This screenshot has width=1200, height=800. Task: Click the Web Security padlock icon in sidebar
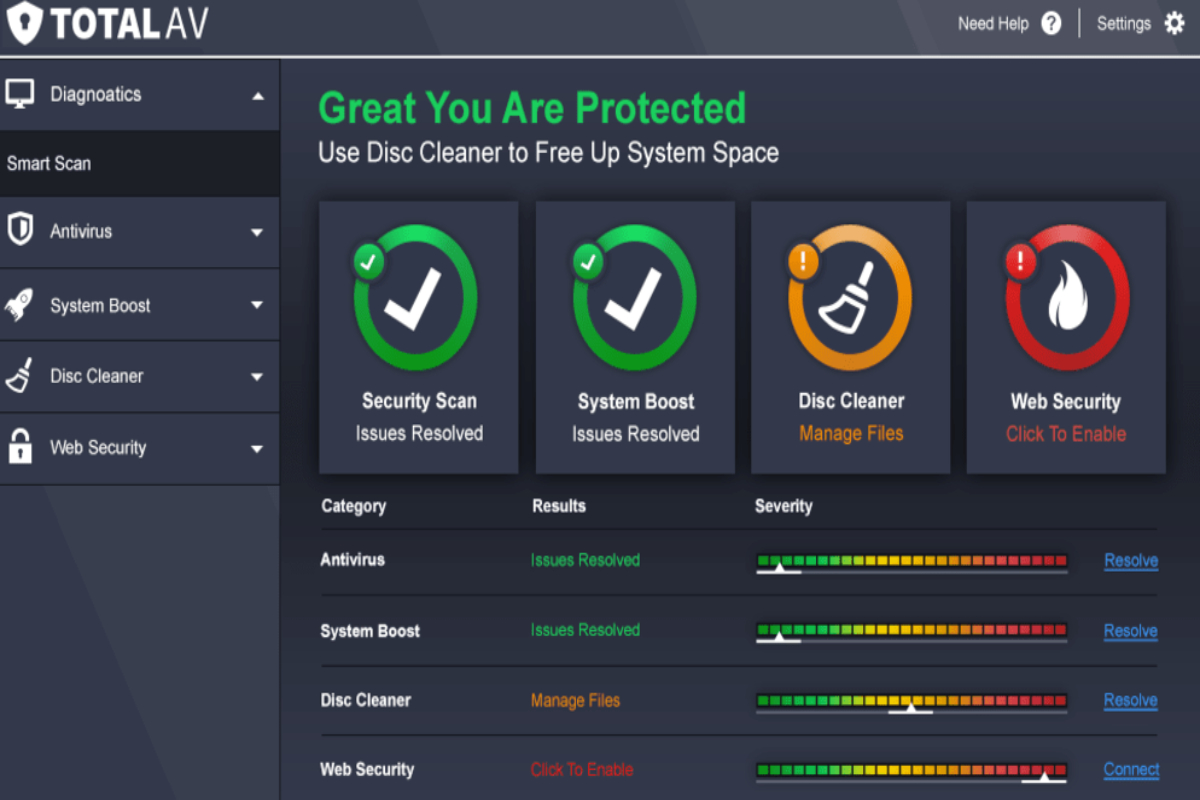click(20, 447)
